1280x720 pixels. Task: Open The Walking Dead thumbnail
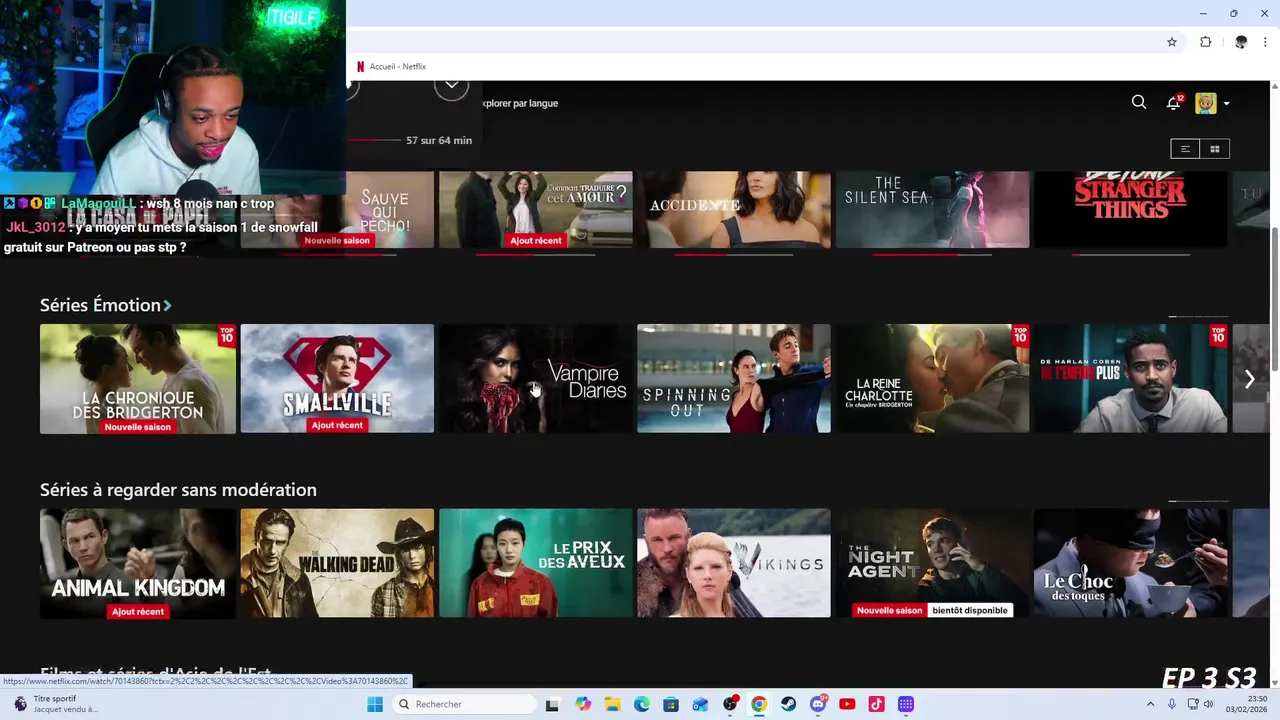337,564
